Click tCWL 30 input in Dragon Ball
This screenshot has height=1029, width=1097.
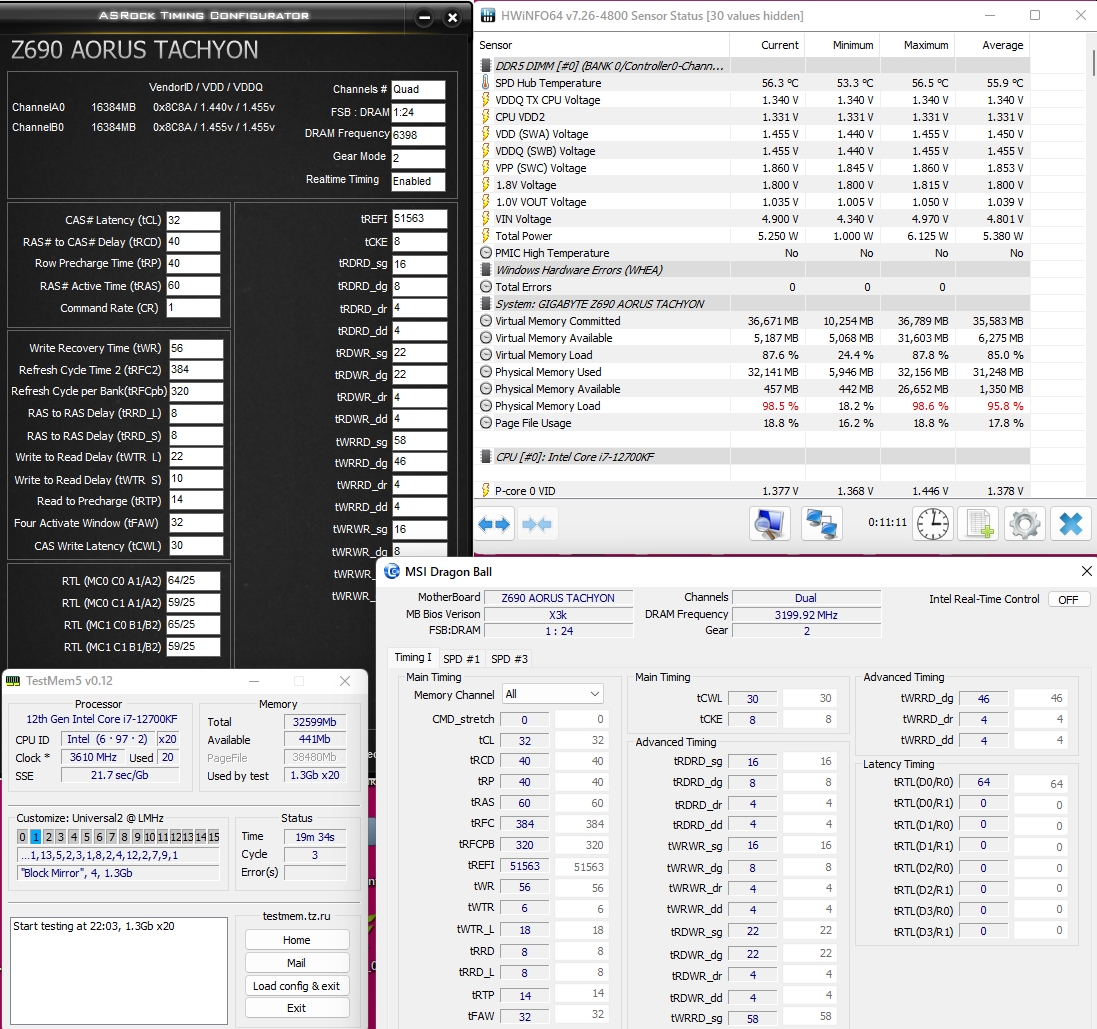pos(753,698)
